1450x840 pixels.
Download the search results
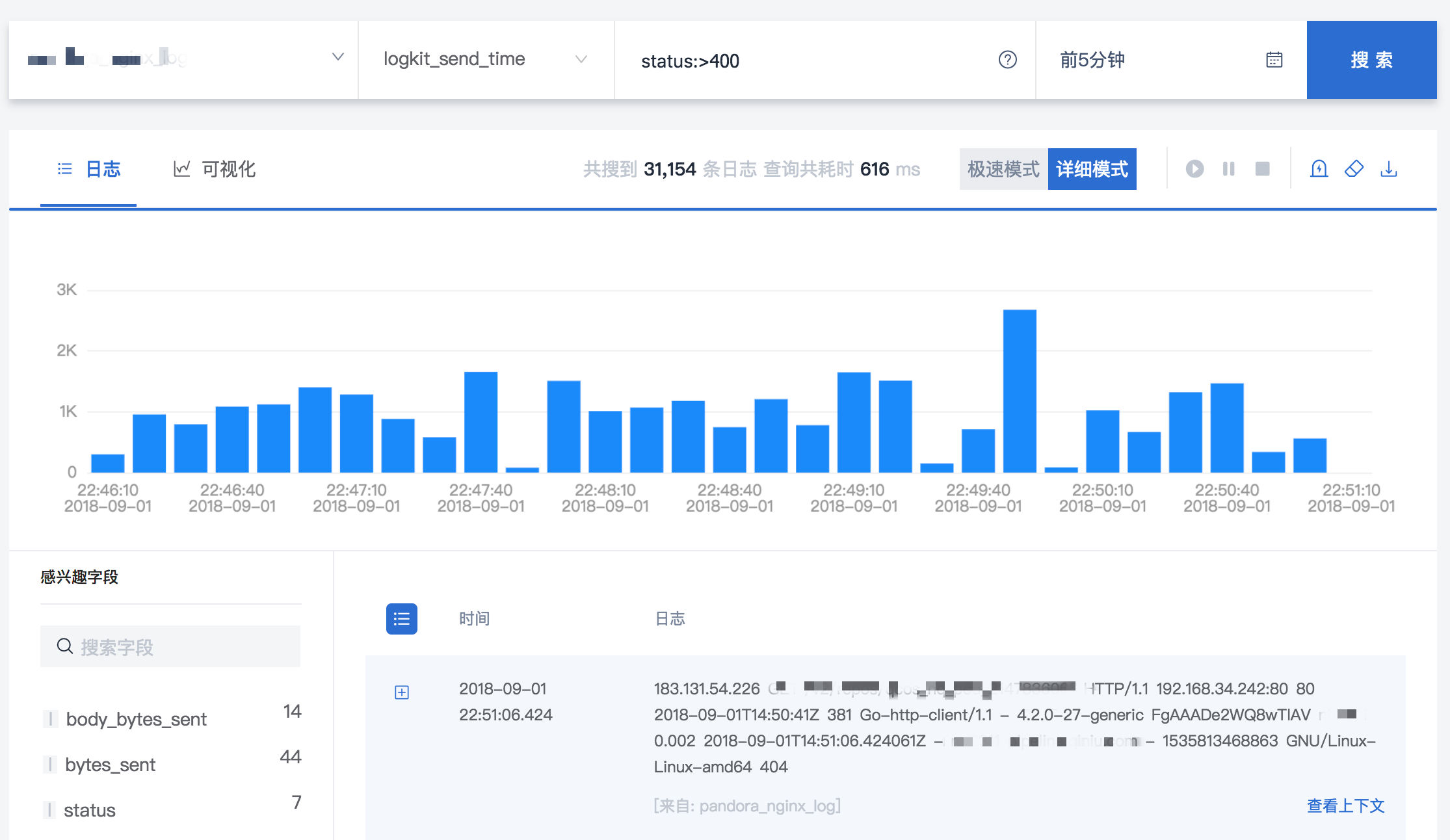click(1389, 169)
